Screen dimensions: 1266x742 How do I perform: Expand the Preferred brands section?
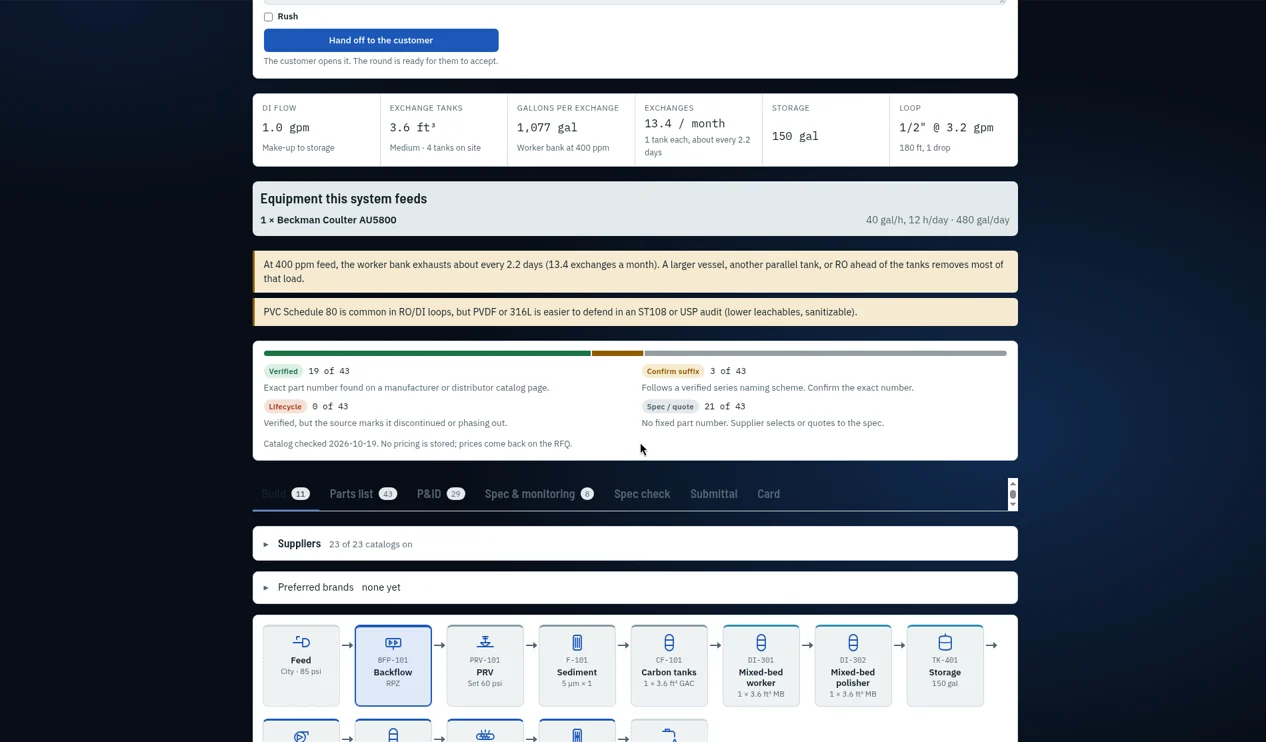coord(635,588)
